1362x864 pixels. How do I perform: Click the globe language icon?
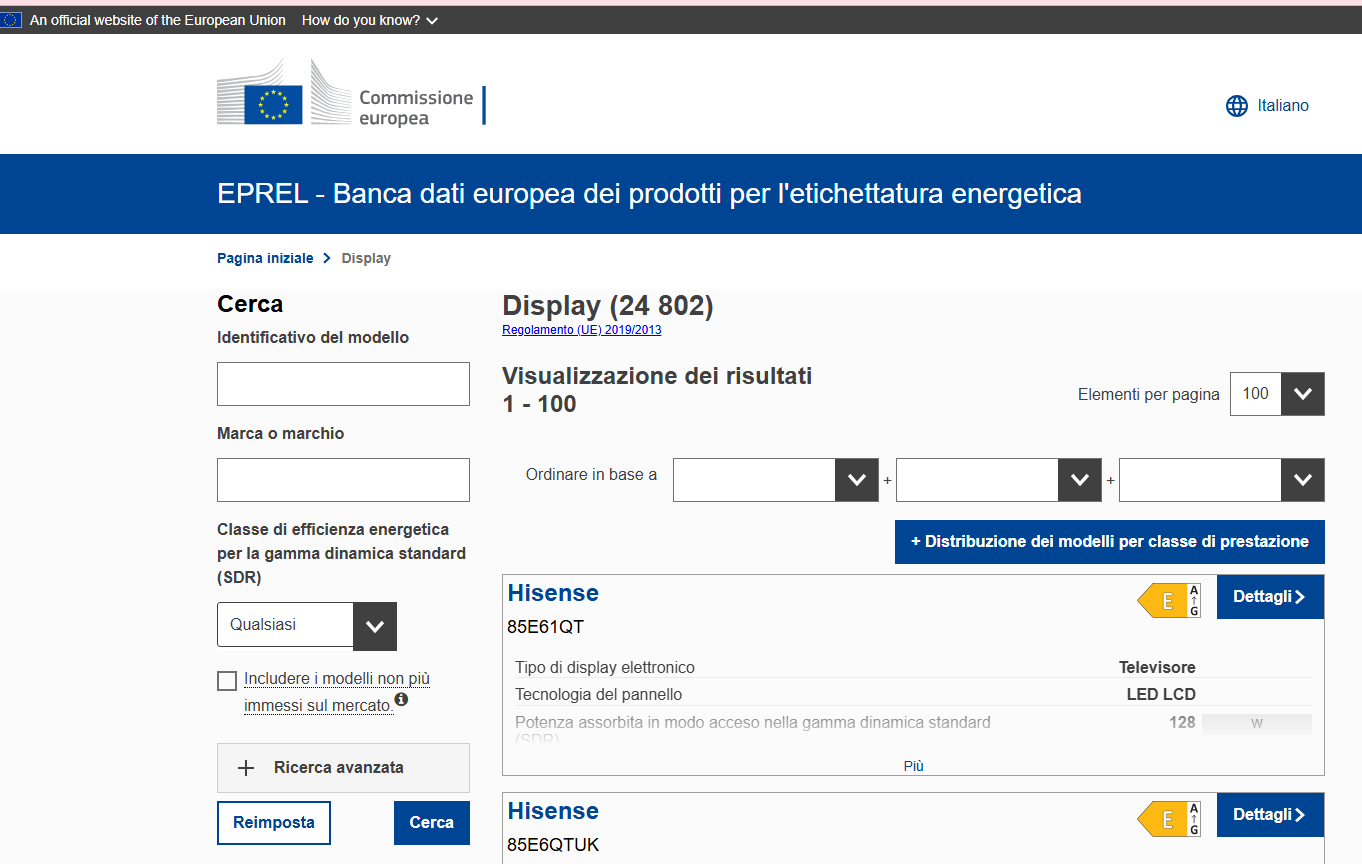1237,106
